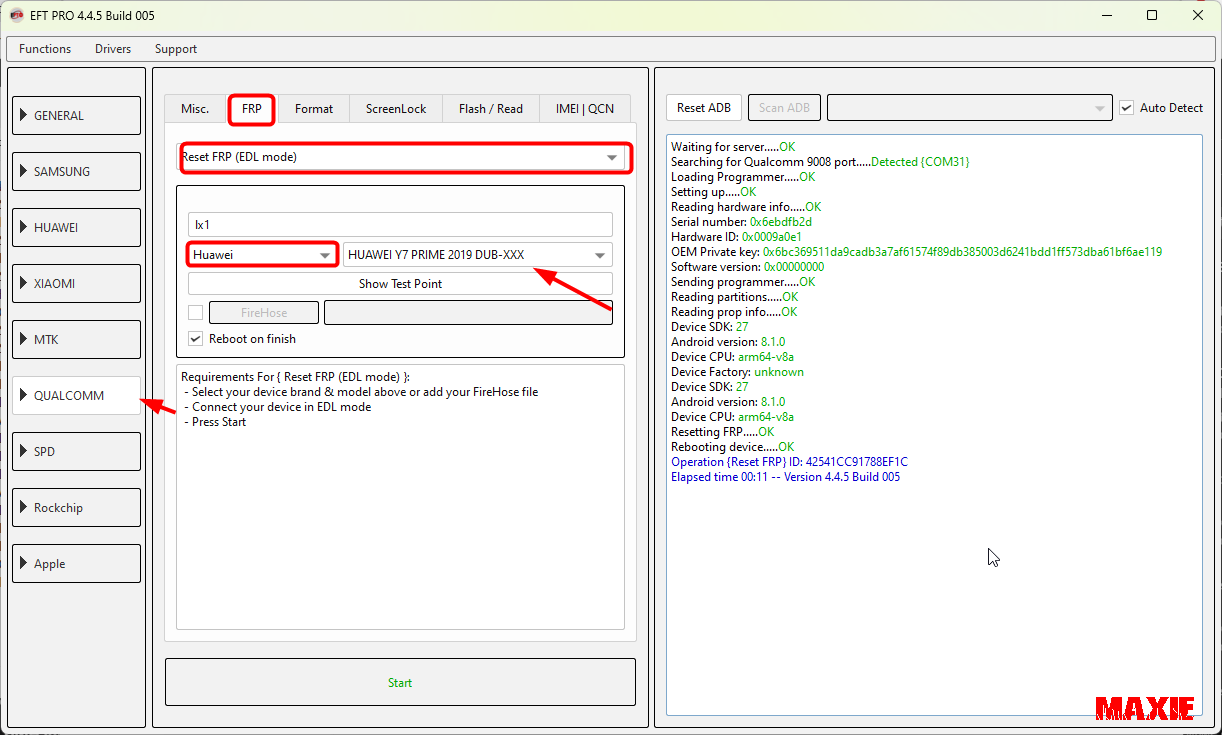1222x735 pixels.
Task: Click the Show Test Point button
Action: point(400,284)
